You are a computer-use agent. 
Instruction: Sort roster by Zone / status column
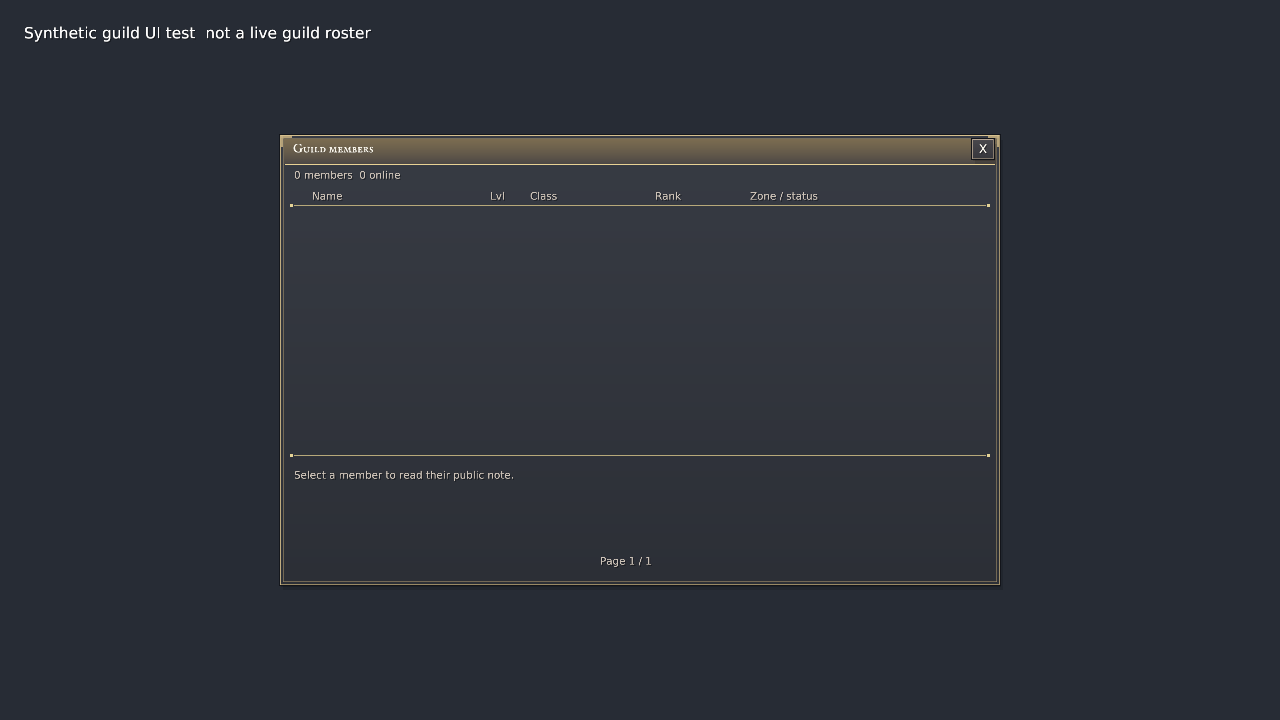pyautogui.click(x=784, y=196)
